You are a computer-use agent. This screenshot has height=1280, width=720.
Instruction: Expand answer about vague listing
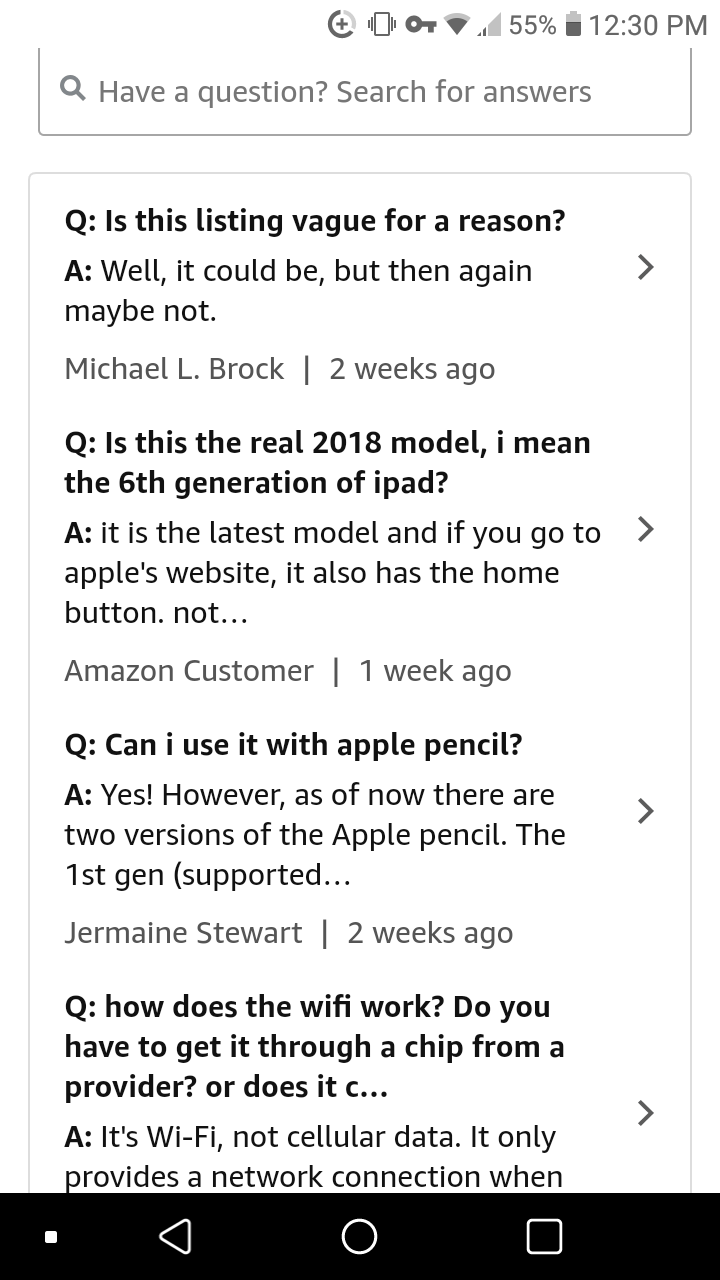646,267
